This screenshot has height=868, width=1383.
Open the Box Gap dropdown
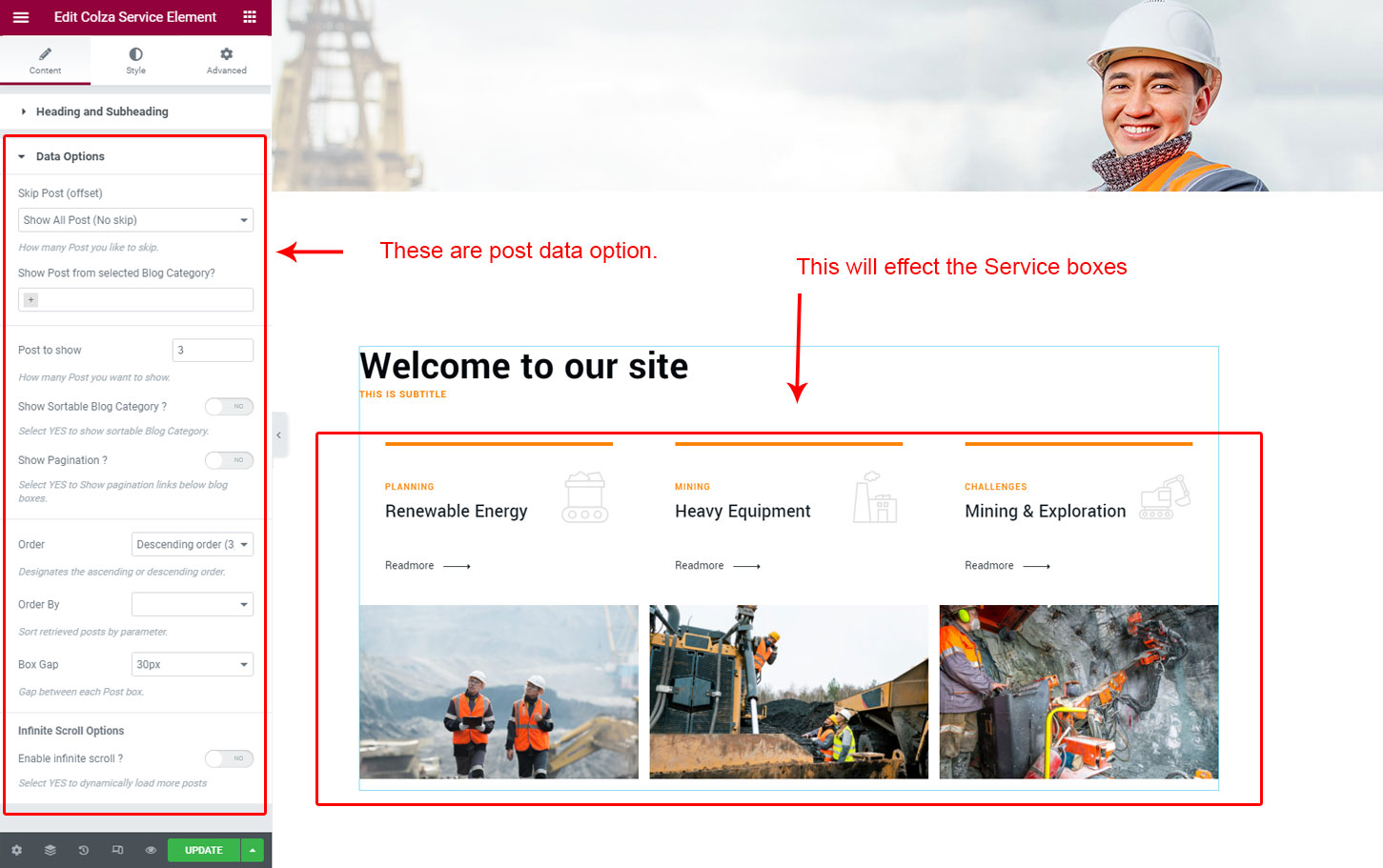(x=192, y=665)
